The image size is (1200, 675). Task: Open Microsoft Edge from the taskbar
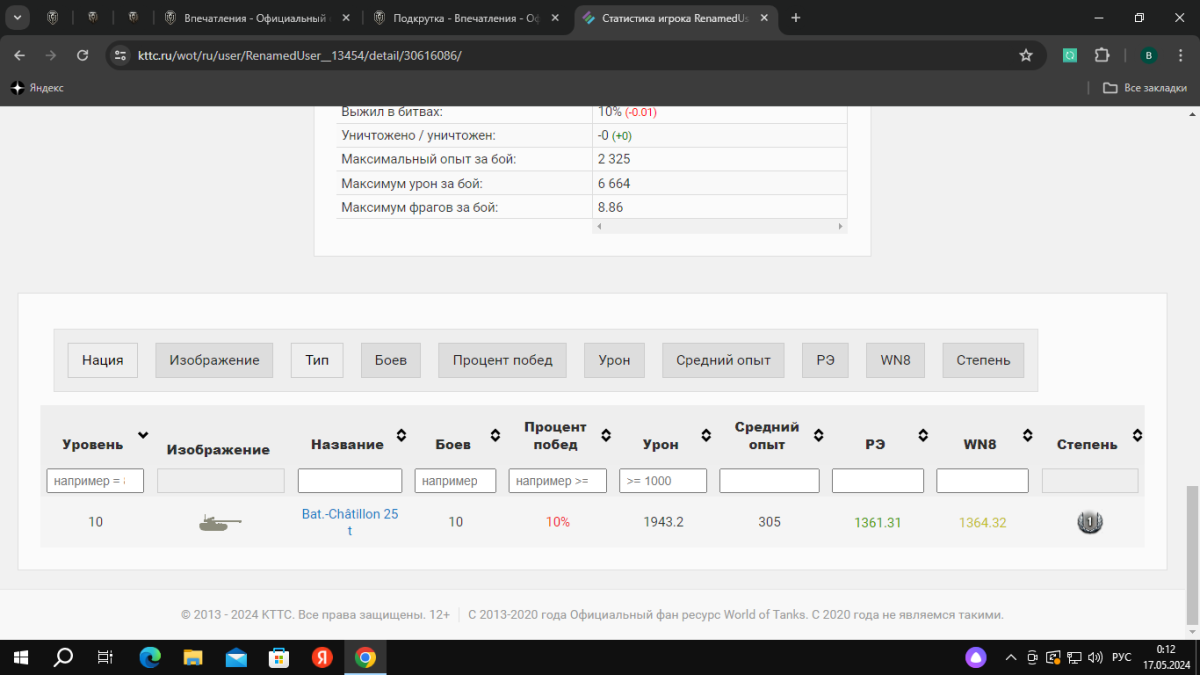coord(150,657)
